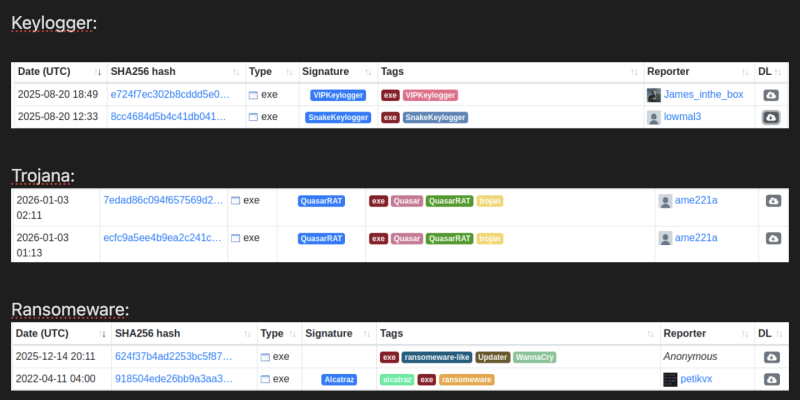This screenshot has width=800, height=400.
Task: Open ame221a profile link in 02:11 row
Action: 696,201
